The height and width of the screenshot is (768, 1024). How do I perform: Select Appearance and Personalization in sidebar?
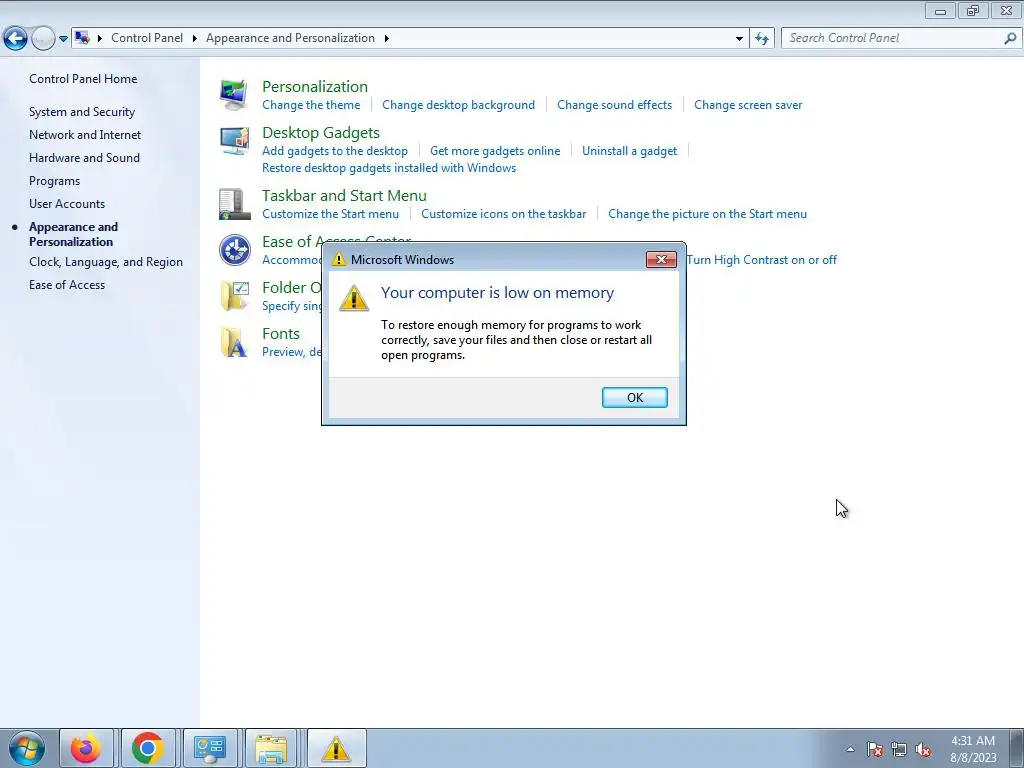(x=73, y=234)
